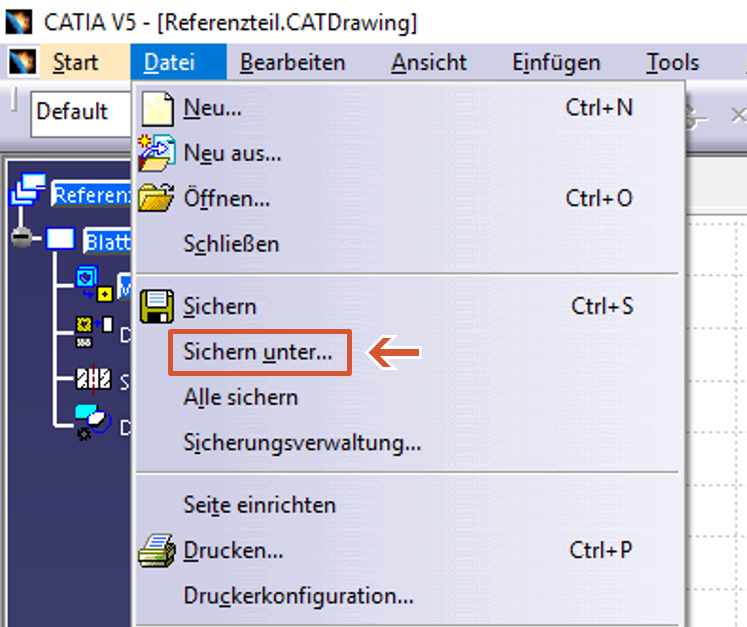Open the Default style dropdown
The height and width of the screenshot is (627, 747).
[x=80, y=112]
